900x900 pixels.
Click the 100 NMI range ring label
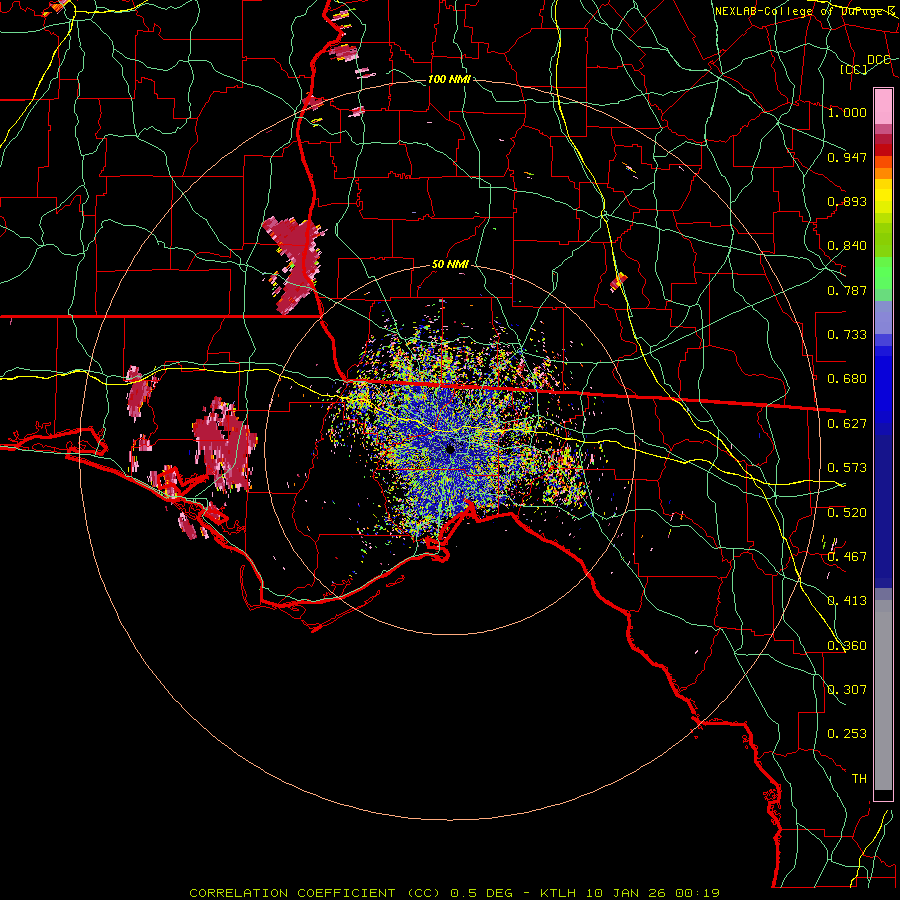[x=449, y=79]
